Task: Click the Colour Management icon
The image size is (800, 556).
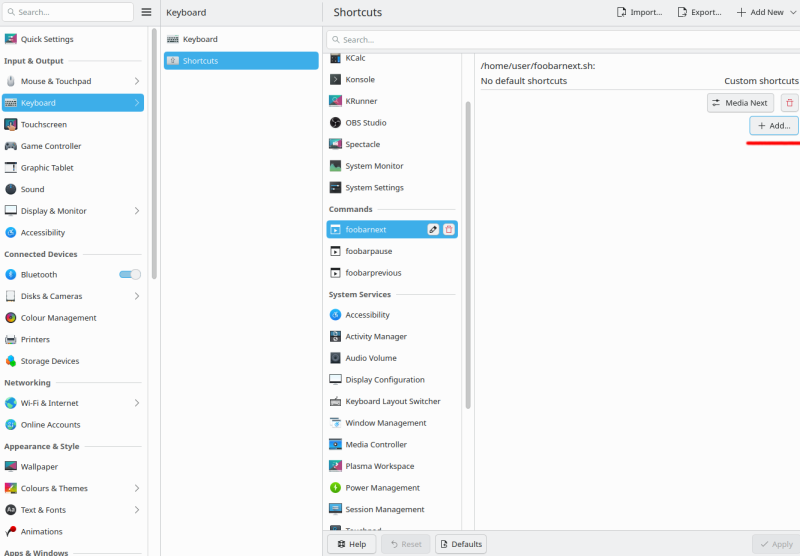Action: click(x=11, y=318)
